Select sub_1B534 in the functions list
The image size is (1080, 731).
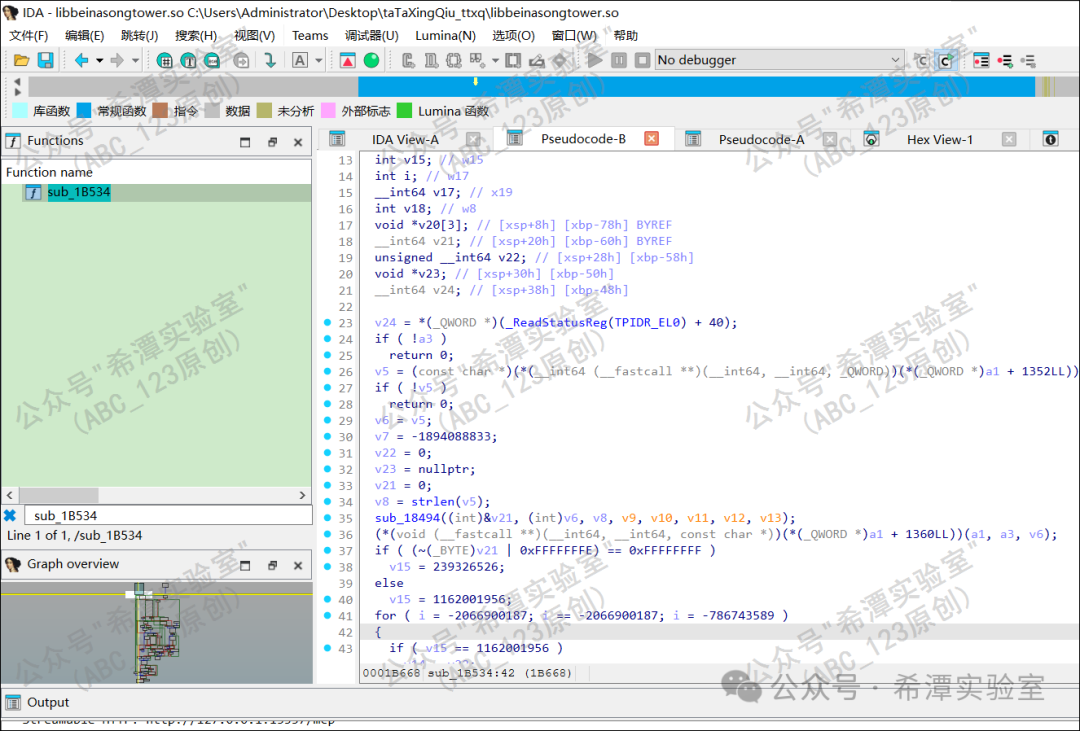click(78, 192)
